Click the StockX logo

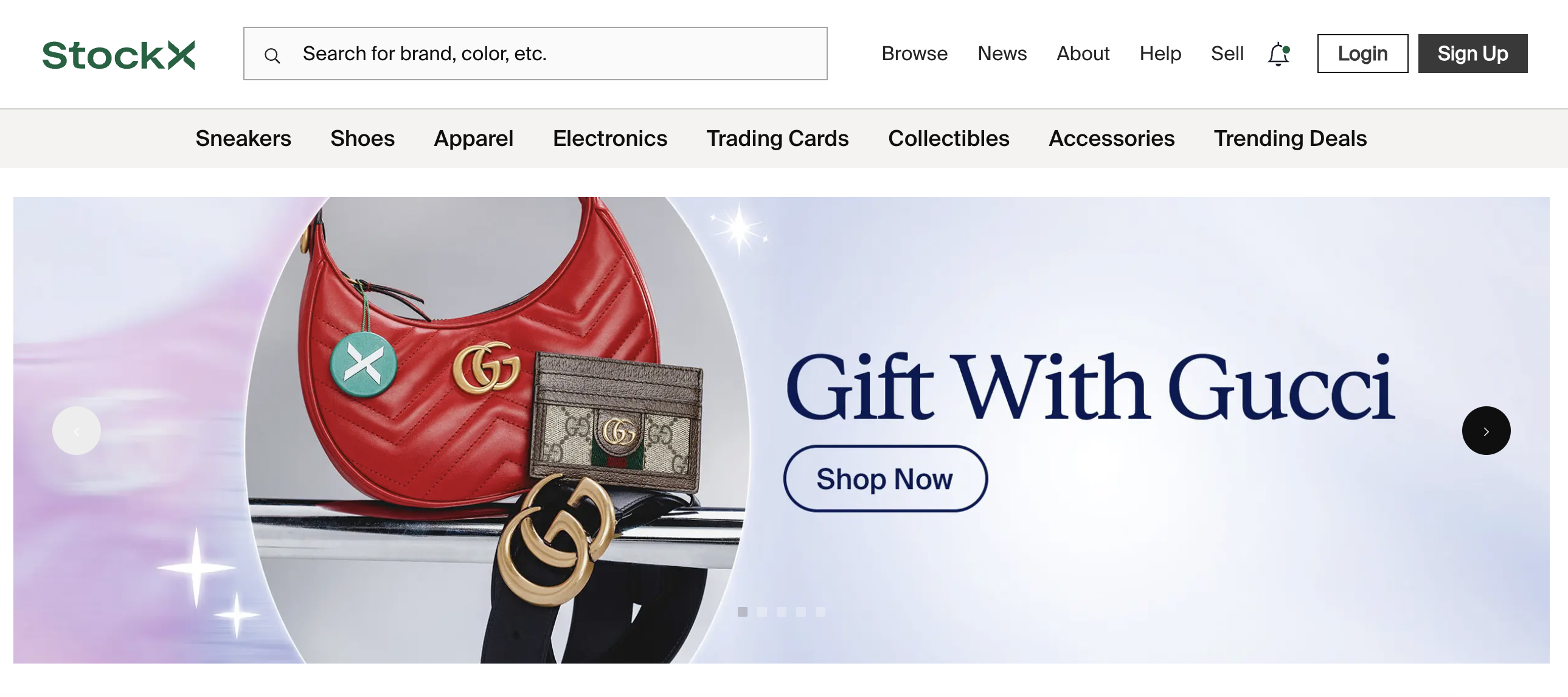point(119,55)
